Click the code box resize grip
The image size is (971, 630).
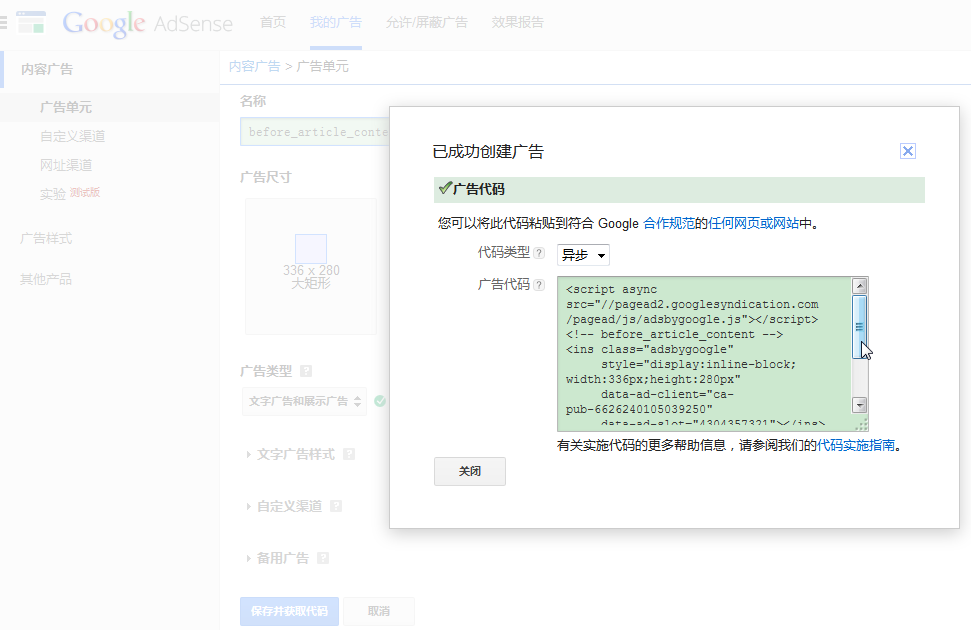click(x=861, y=424)
